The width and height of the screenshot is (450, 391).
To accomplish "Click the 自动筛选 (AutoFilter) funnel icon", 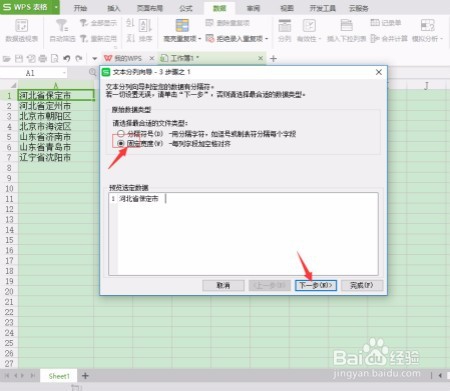I will pyautogui.click(x=62, y=26).
